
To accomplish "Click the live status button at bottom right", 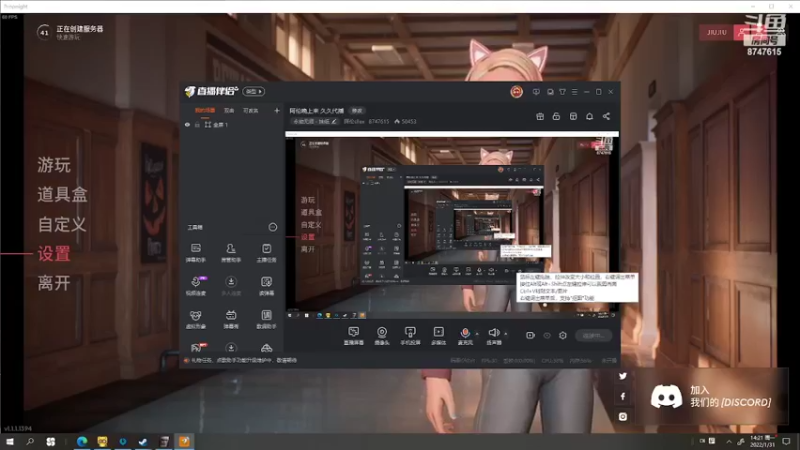I will click(x=593, y=335).
